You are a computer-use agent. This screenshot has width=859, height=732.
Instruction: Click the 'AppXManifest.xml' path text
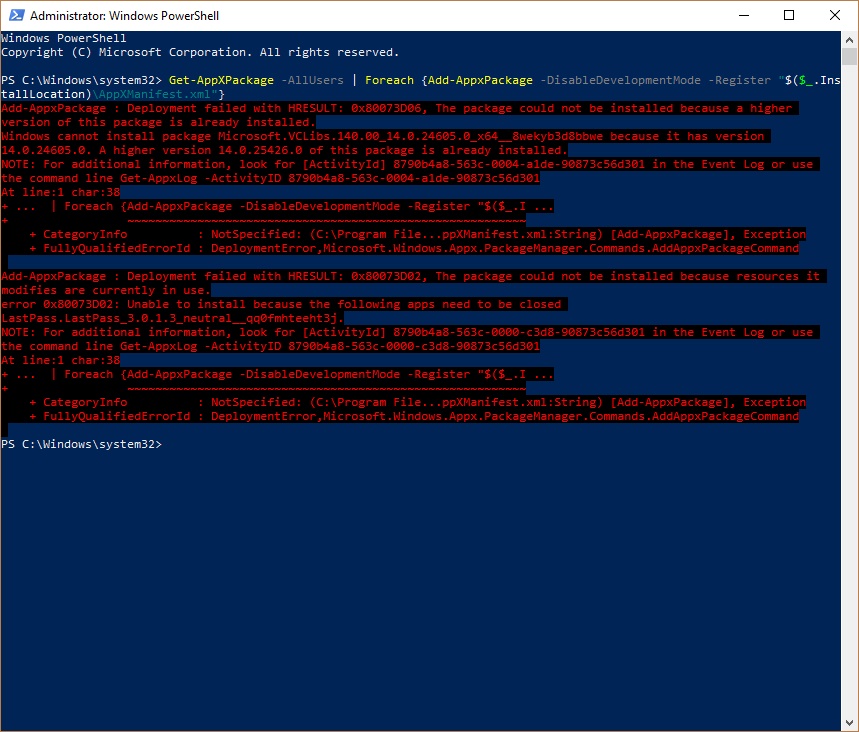pyautogui.click(x=155, y=94)
